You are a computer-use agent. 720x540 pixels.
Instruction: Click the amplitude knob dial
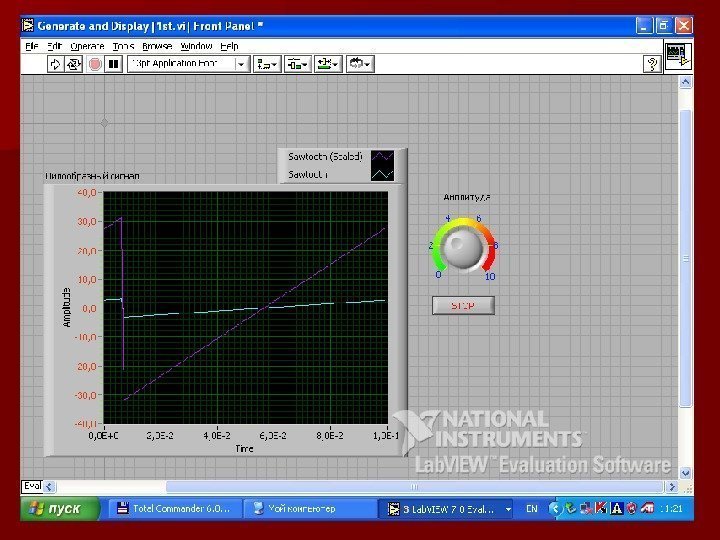[x=463, y=247]
